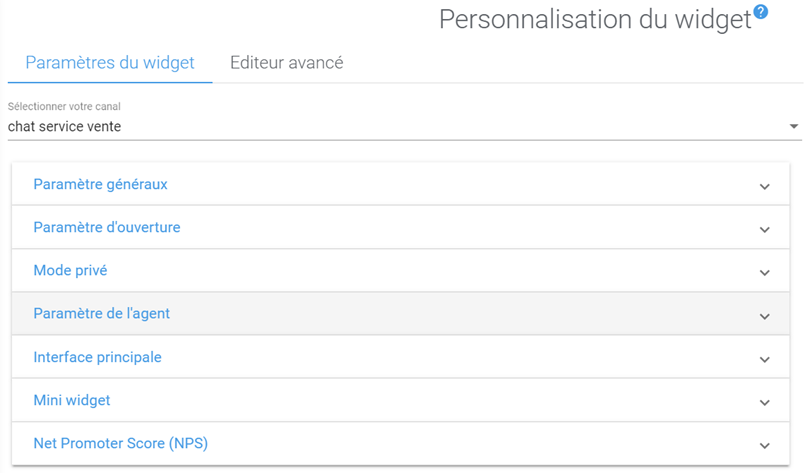Open channel dropdown arrow

coord(794,127)
